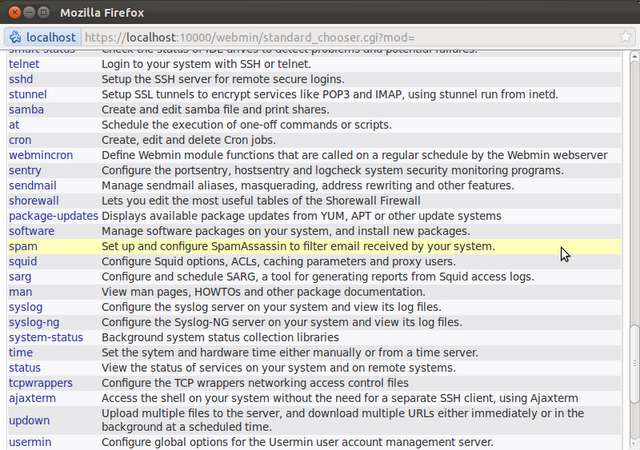Click the SpamAssassin description text

tap(298, 246)
